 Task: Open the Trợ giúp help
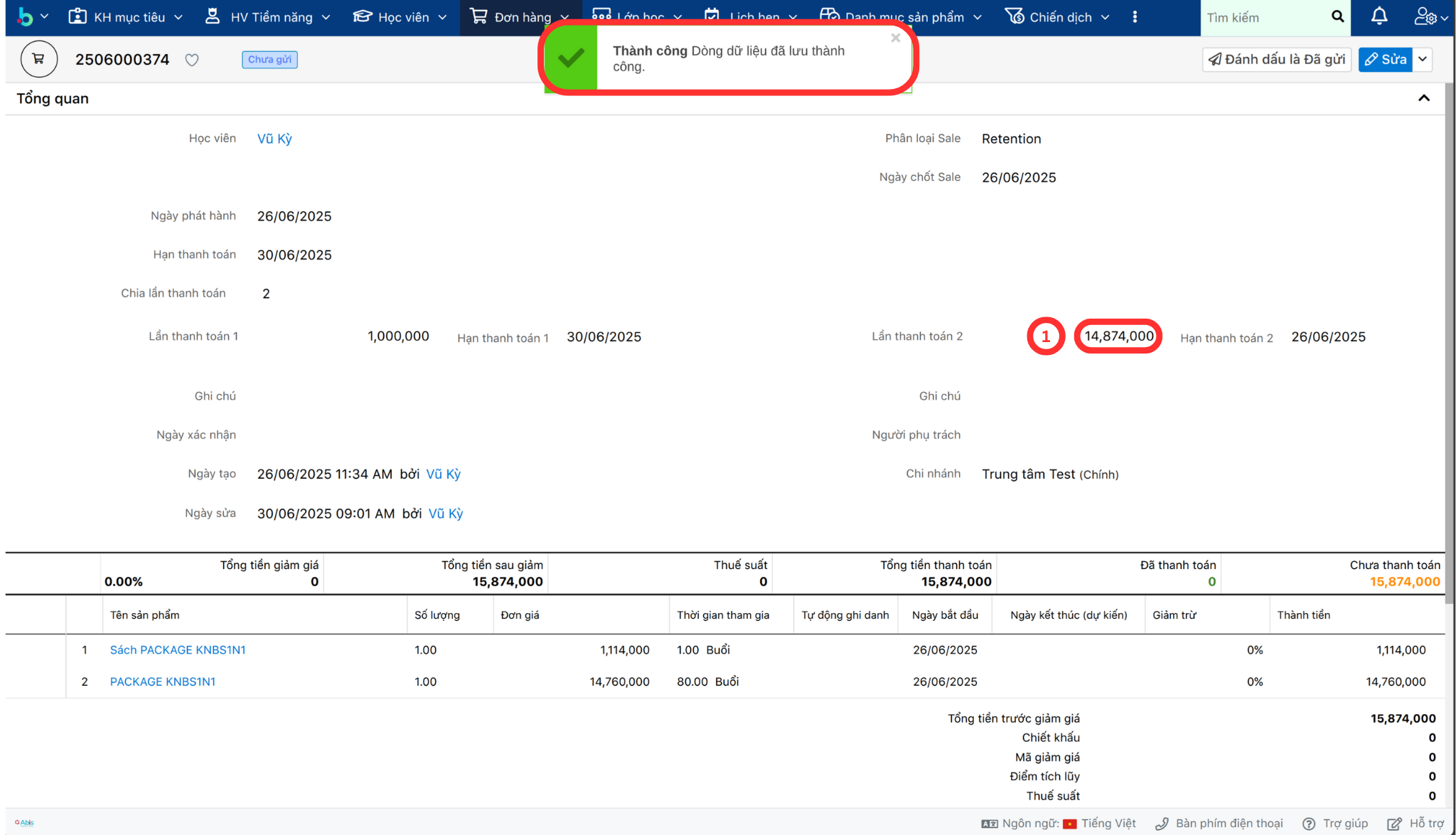(x=1335, y=823)
